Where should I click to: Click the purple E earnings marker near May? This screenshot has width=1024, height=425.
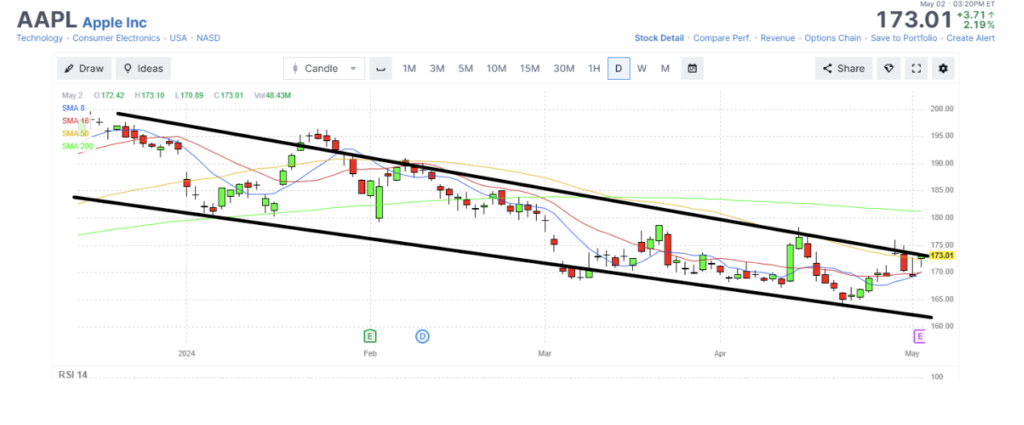[920, 336]
